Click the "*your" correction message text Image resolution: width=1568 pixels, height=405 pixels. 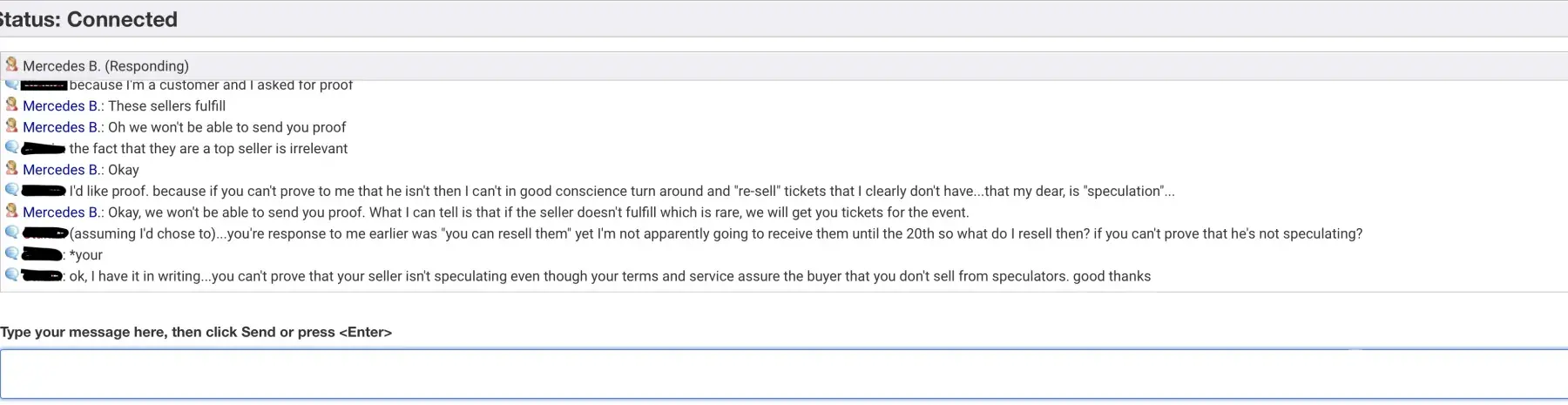pos(86,255)
